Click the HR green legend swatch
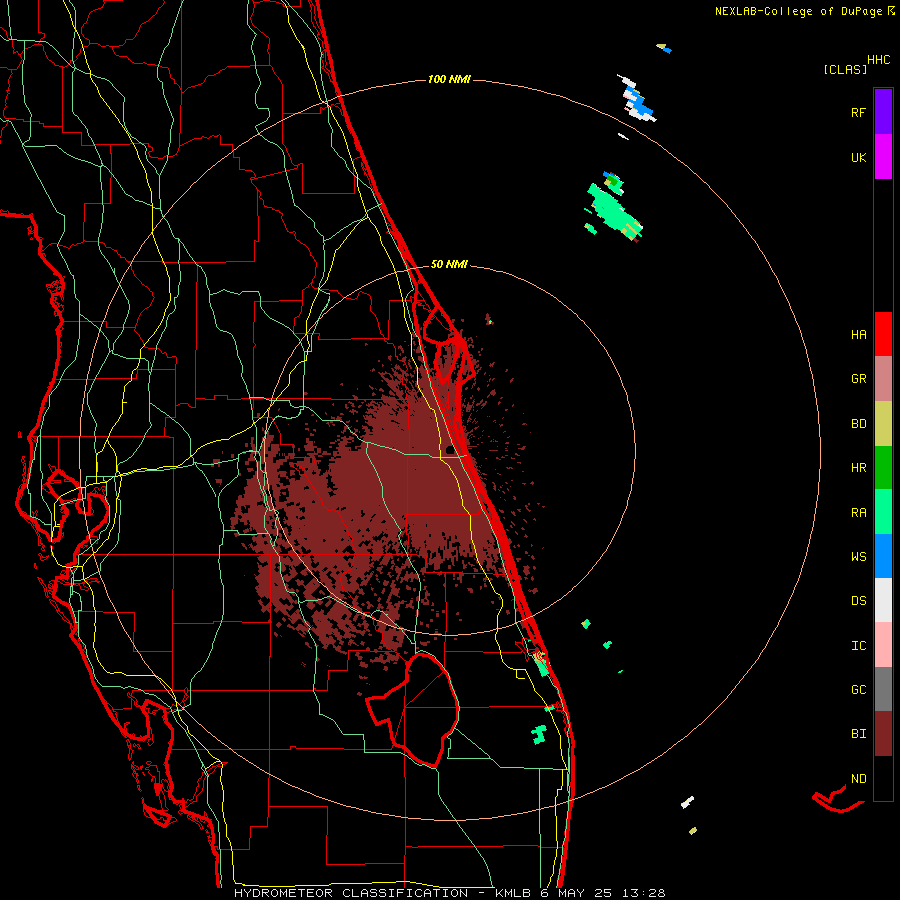900x900 pixels. coord(883,468)
